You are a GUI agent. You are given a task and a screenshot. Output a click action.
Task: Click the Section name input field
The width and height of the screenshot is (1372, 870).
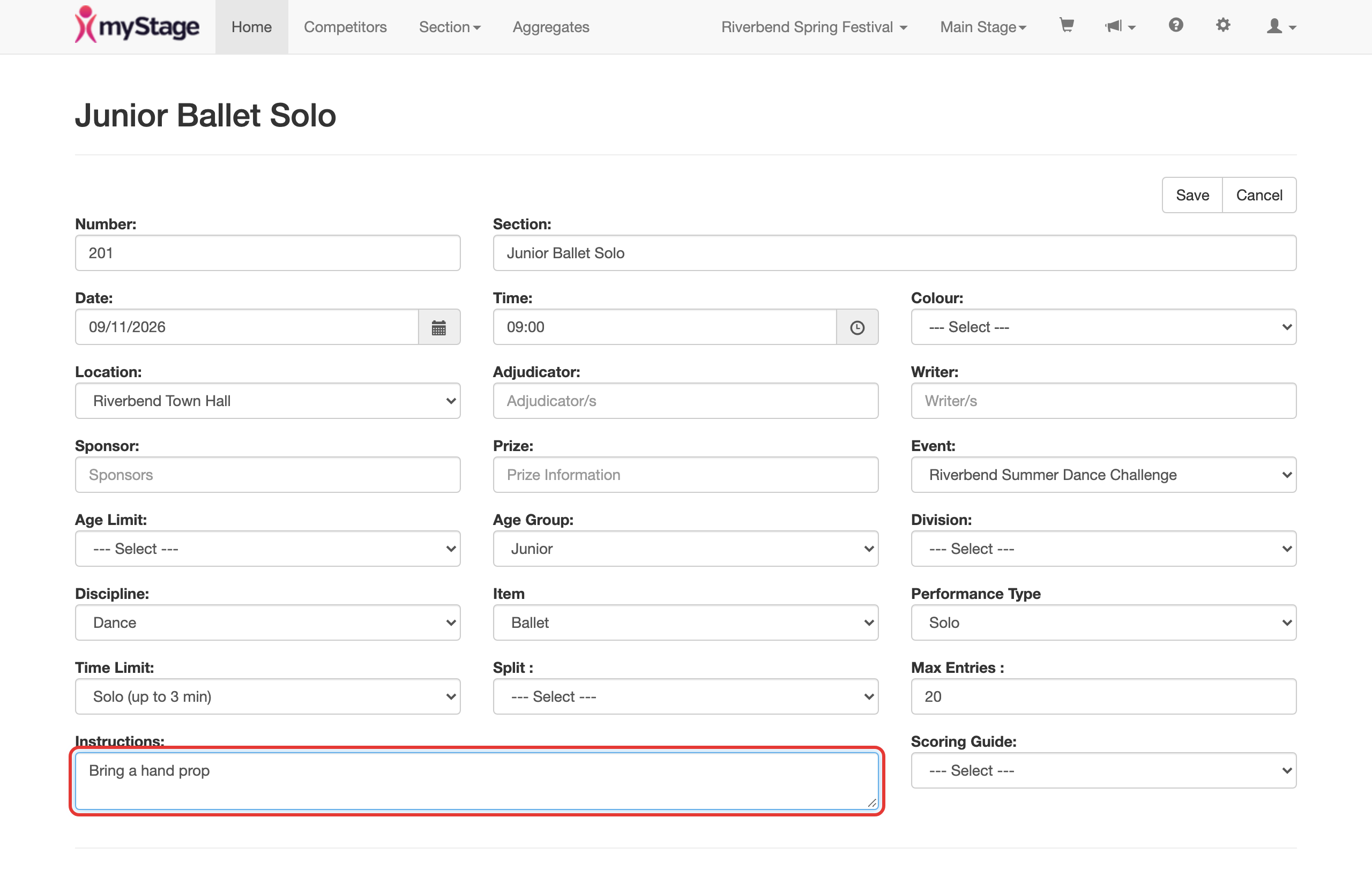click(894, 253)
